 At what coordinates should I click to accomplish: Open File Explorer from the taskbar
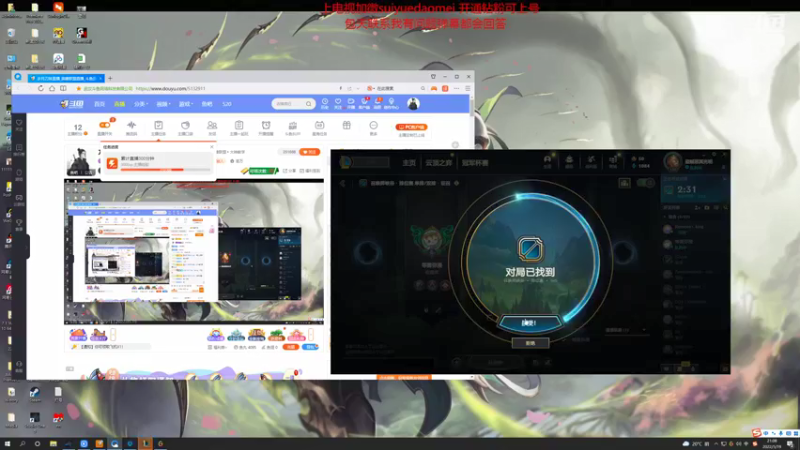point(53,444)
